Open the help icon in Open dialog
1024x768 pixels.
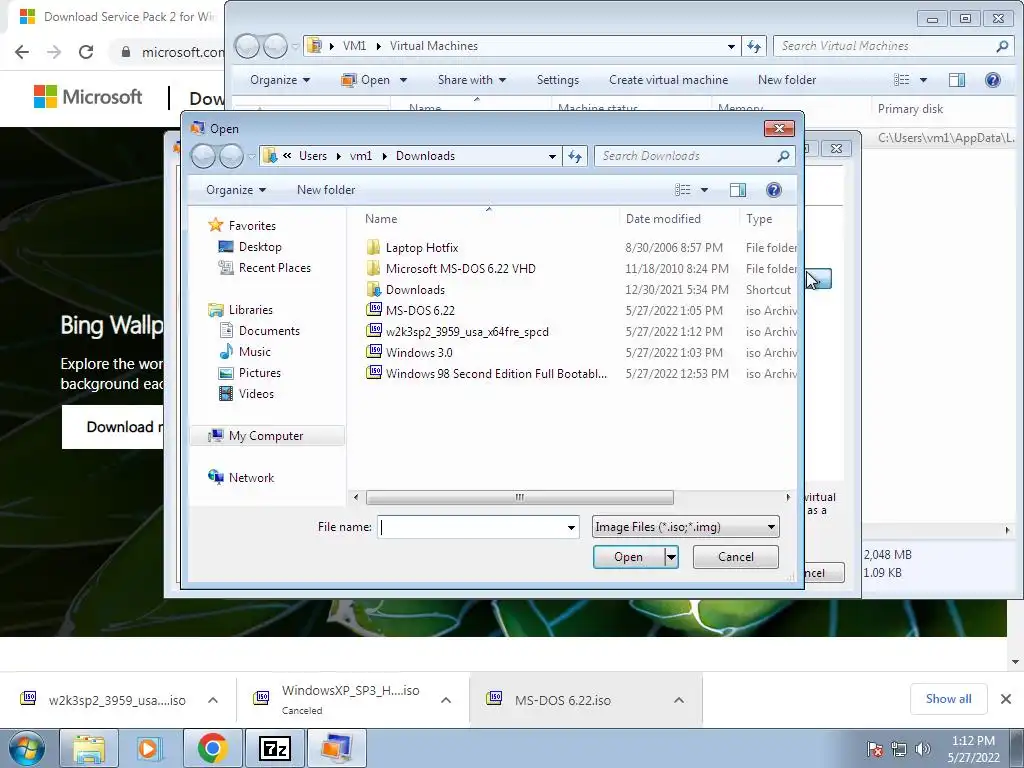pos(773,190)
